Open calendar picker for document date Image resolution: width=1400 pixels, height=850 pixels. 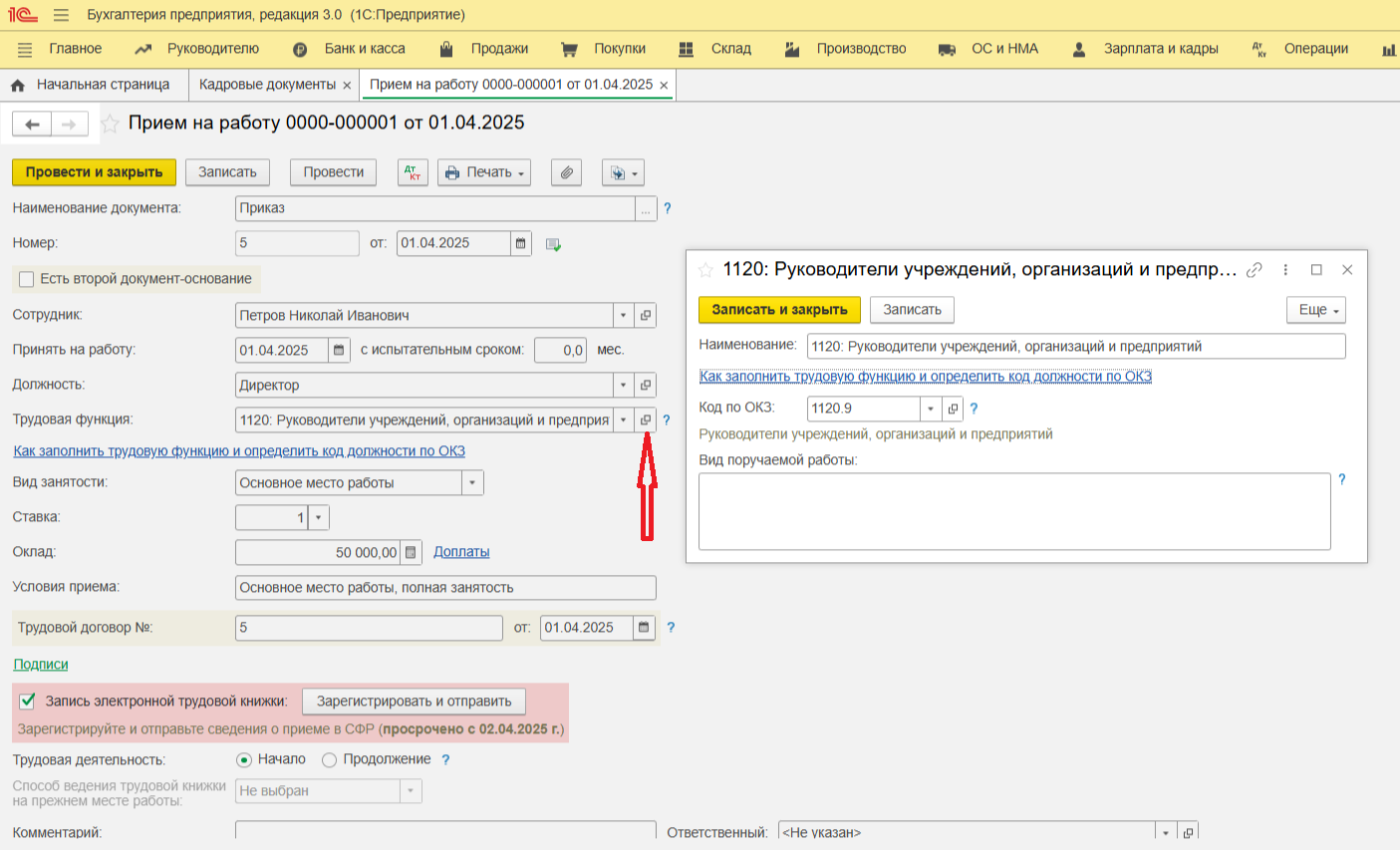tap(520, 243)
